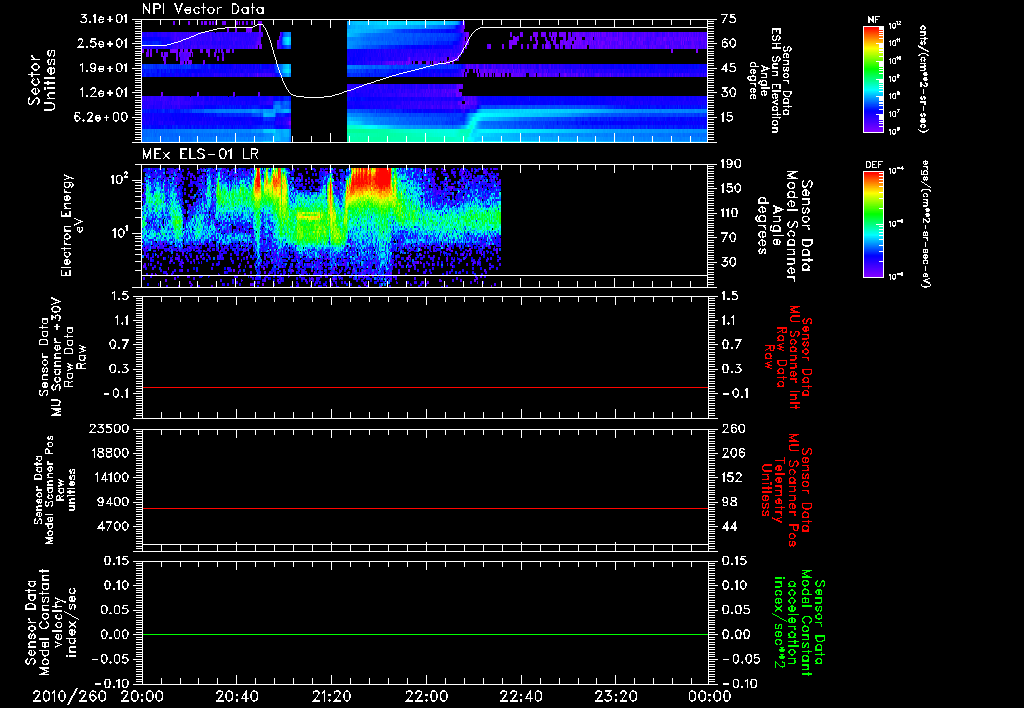
Task: Click the 45 degree sun elevation tick
Action: pos(729,68)
